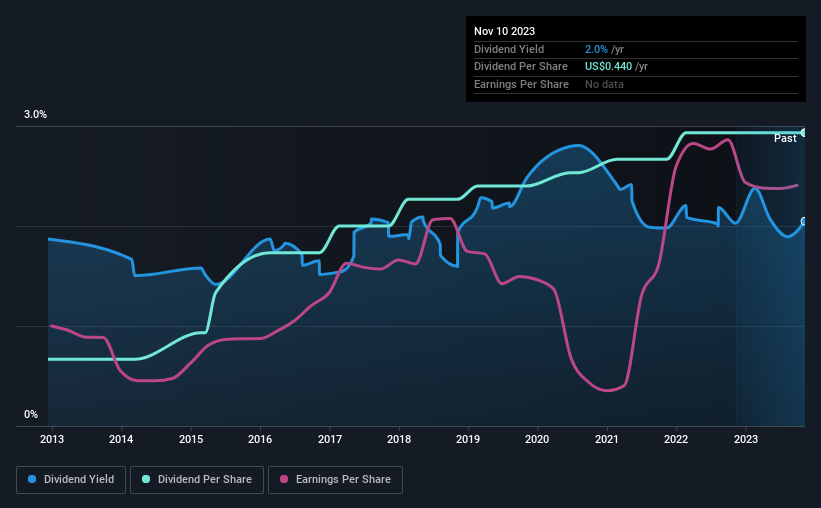
Task: Click the 2014 x-axis label
Action: tap(121, 439)
